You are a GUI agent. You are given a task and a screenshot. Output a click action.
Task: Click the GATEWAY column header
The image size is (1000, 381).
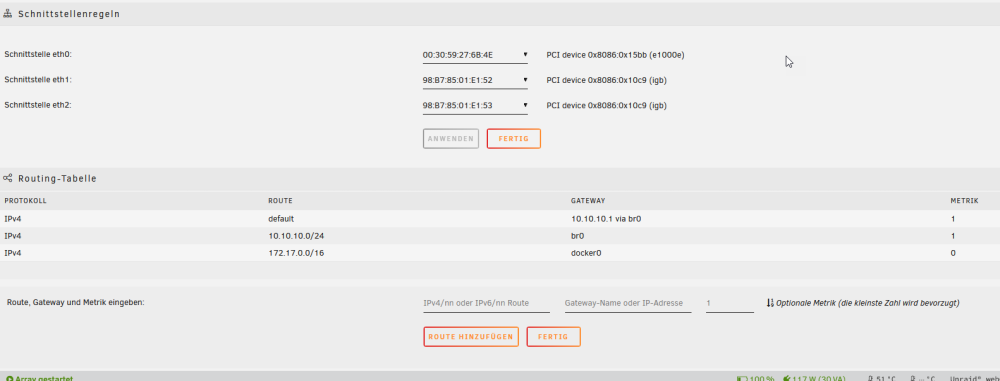point(587,201)
